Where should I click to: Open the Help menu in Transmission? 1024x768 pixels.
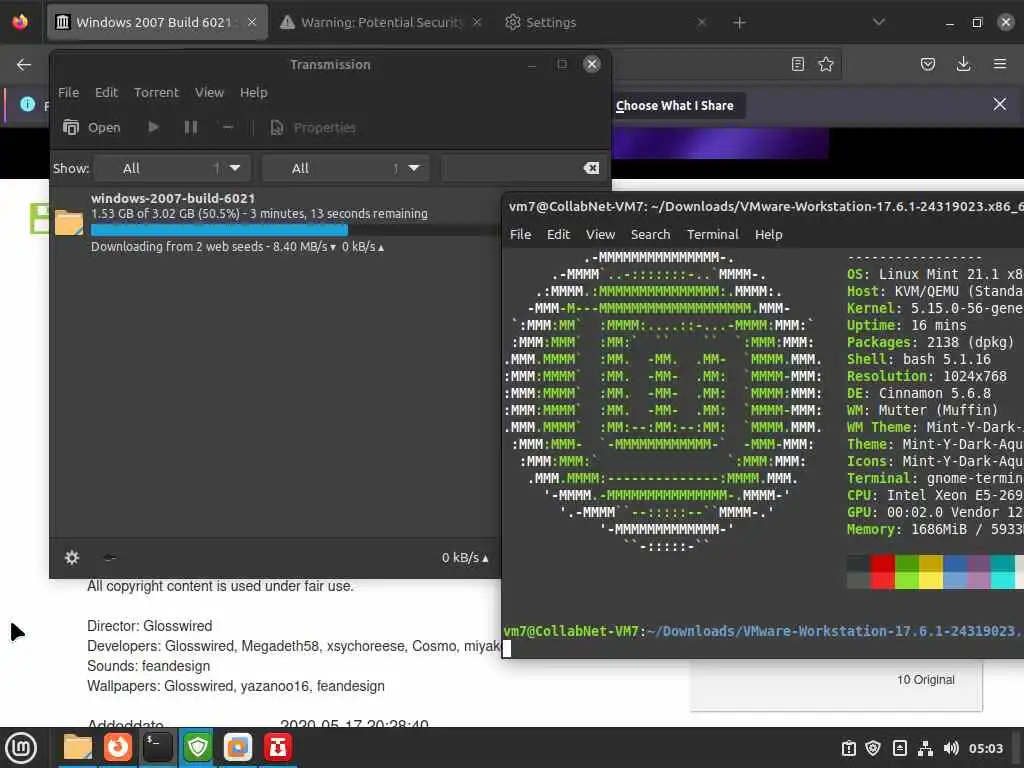click(253, 93)
